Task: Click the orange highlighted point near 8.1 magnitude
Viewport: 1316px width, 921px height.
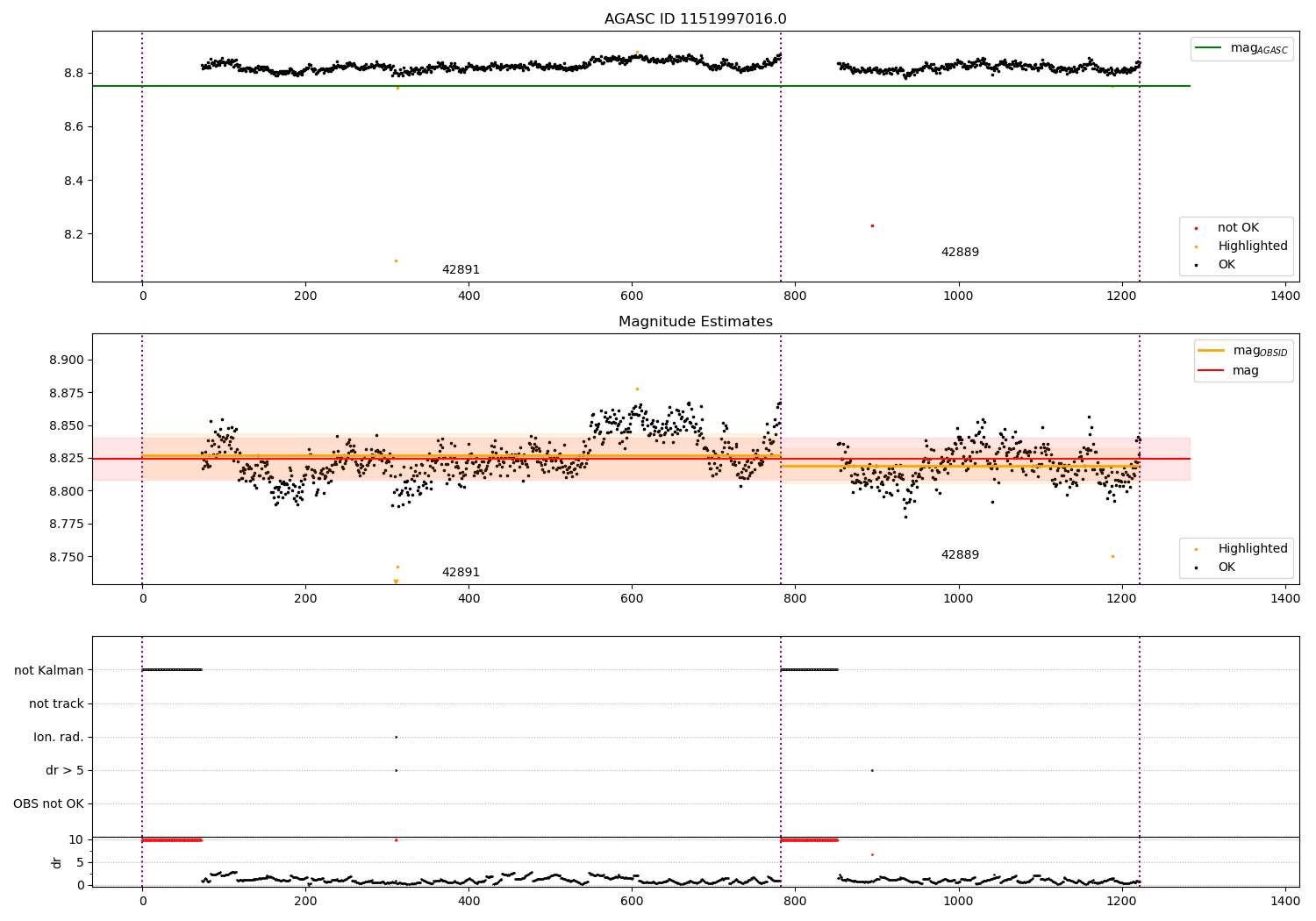Action: [x=396, y=261]
